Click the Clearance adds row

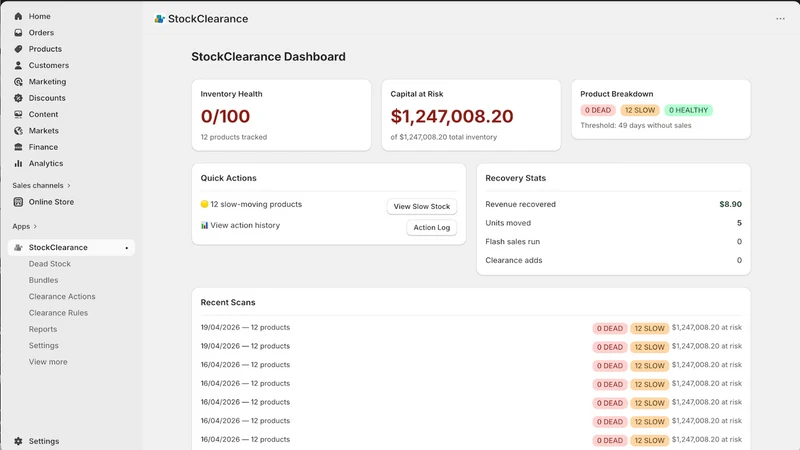click(x=613, y=260)
